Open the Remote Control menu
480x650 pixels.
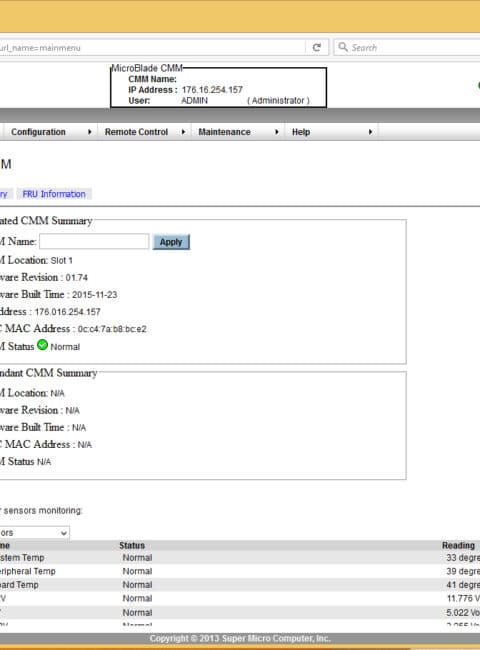pyautogui.click(x=136, y=132)
